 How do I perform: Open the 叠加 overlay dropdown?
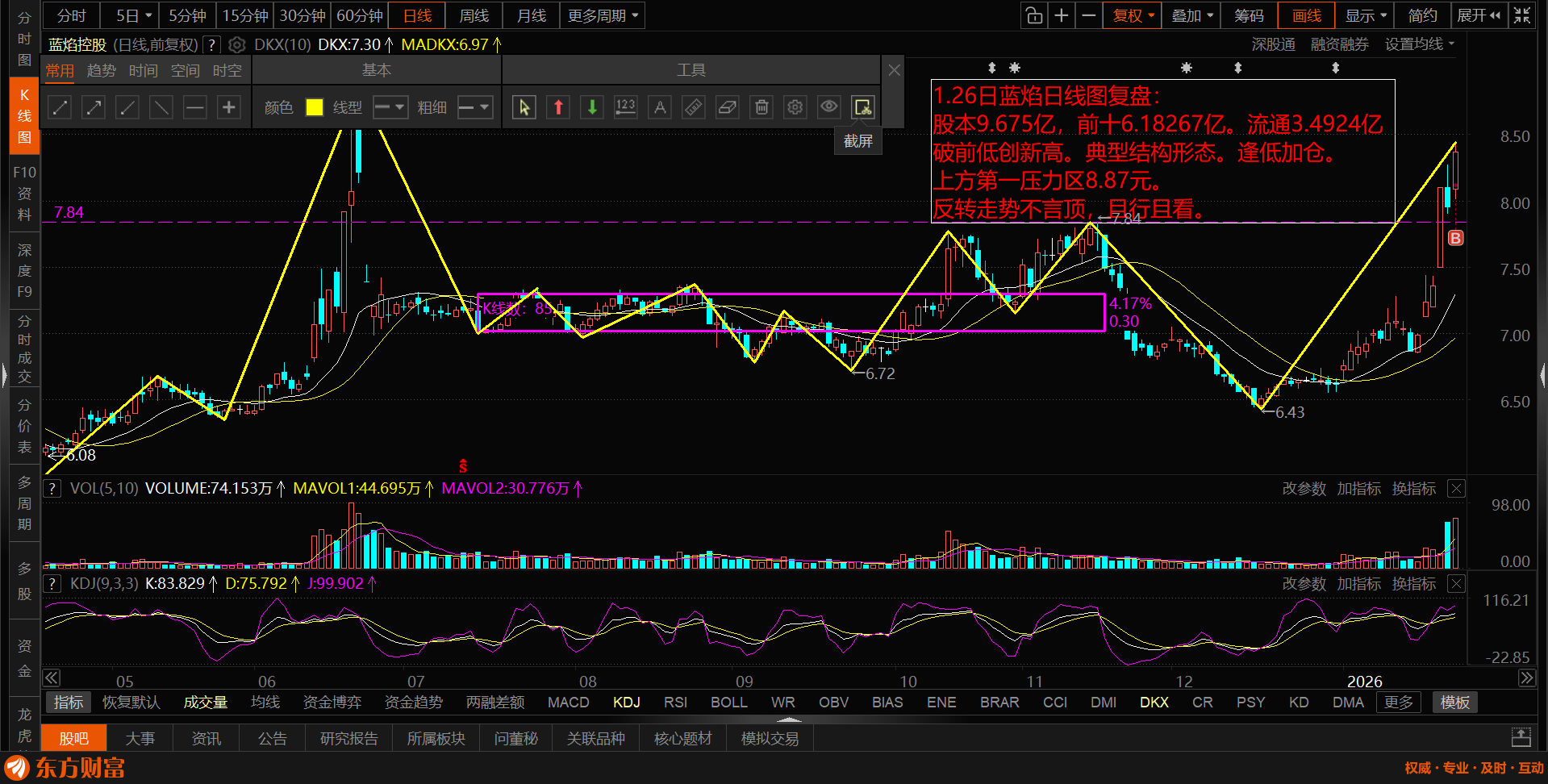[x=1191, y=15]
